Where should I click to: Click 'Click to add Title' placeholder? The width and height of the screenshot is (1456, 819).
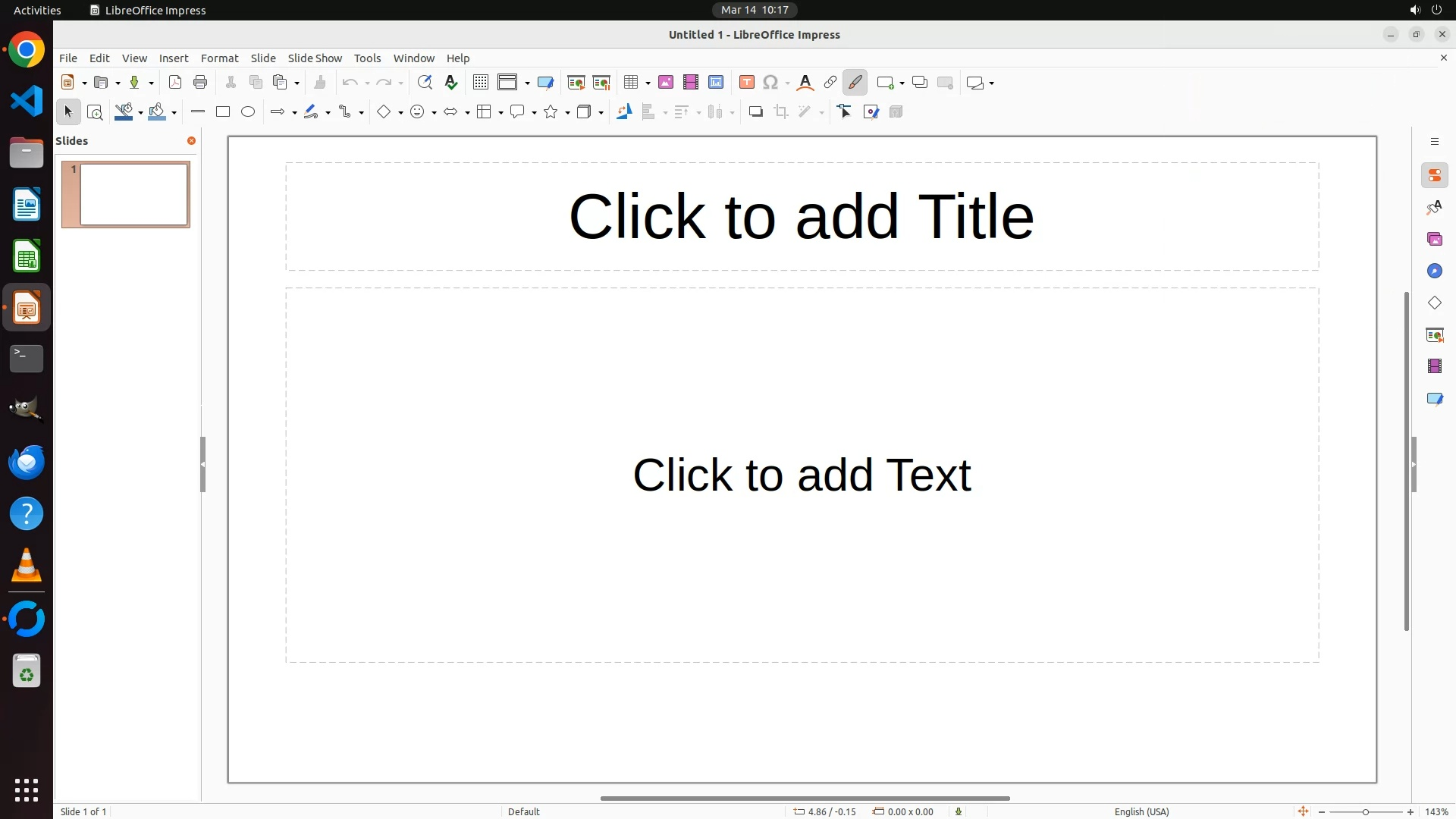802,217
